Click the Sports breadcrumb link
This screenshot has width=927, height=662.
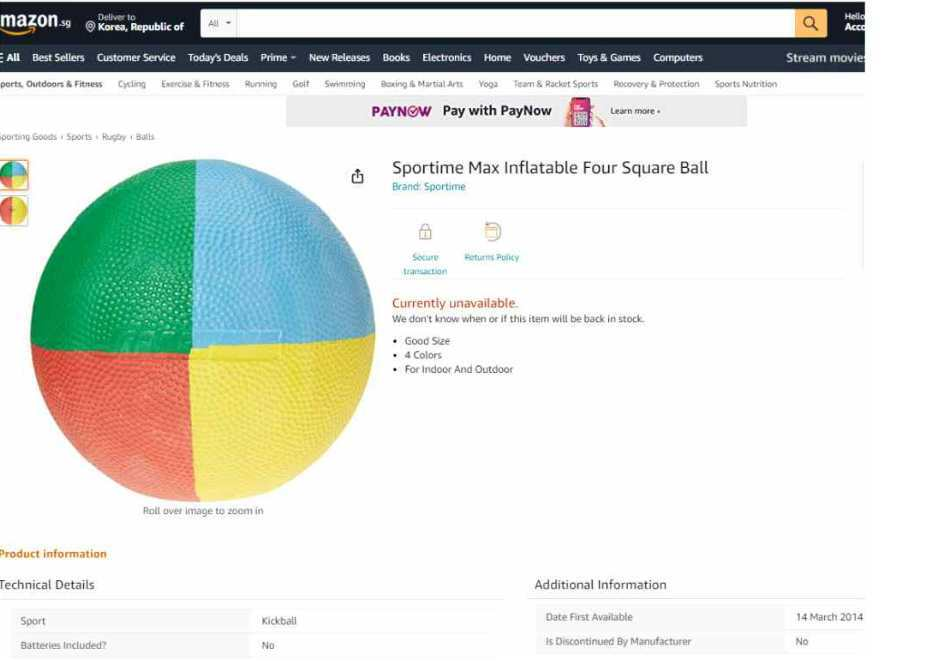click(x=79, y=137)
